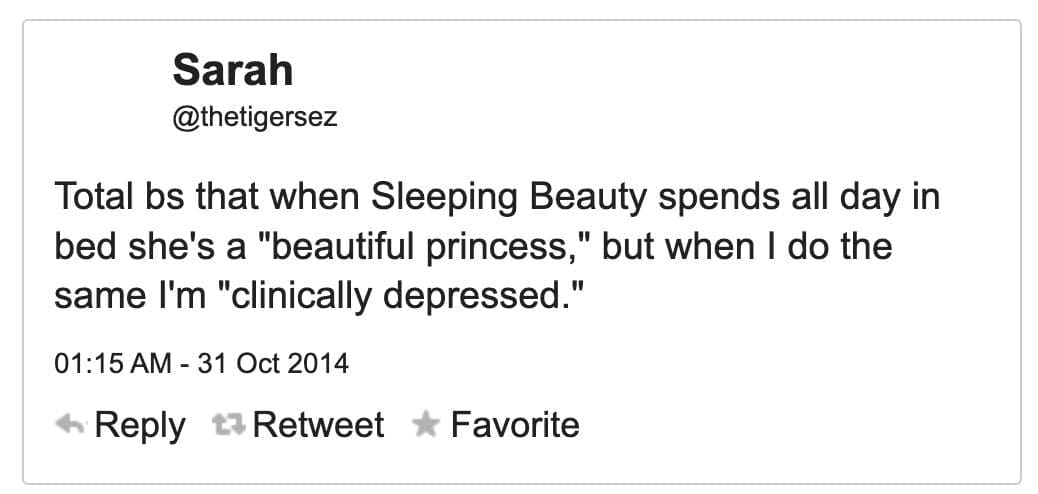Viewport: 1038px width, 494px height.
Task: Click the words "when I do the"
Action: (x=776, y=247)
